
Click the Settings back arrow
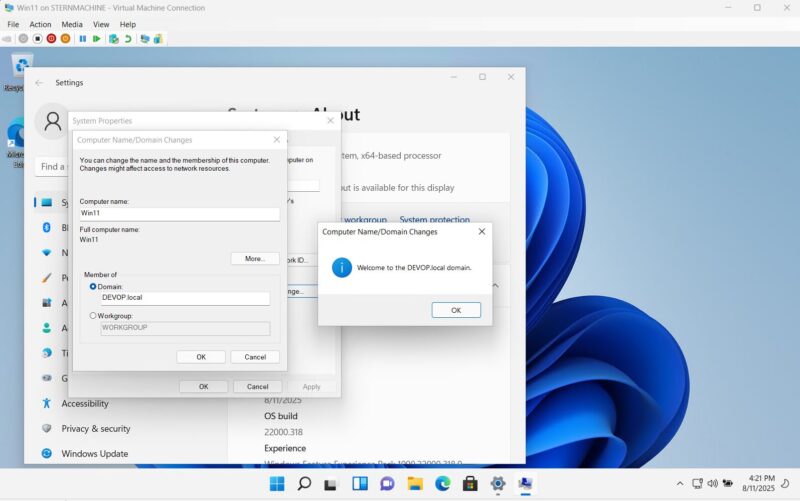tap(39, 83)
